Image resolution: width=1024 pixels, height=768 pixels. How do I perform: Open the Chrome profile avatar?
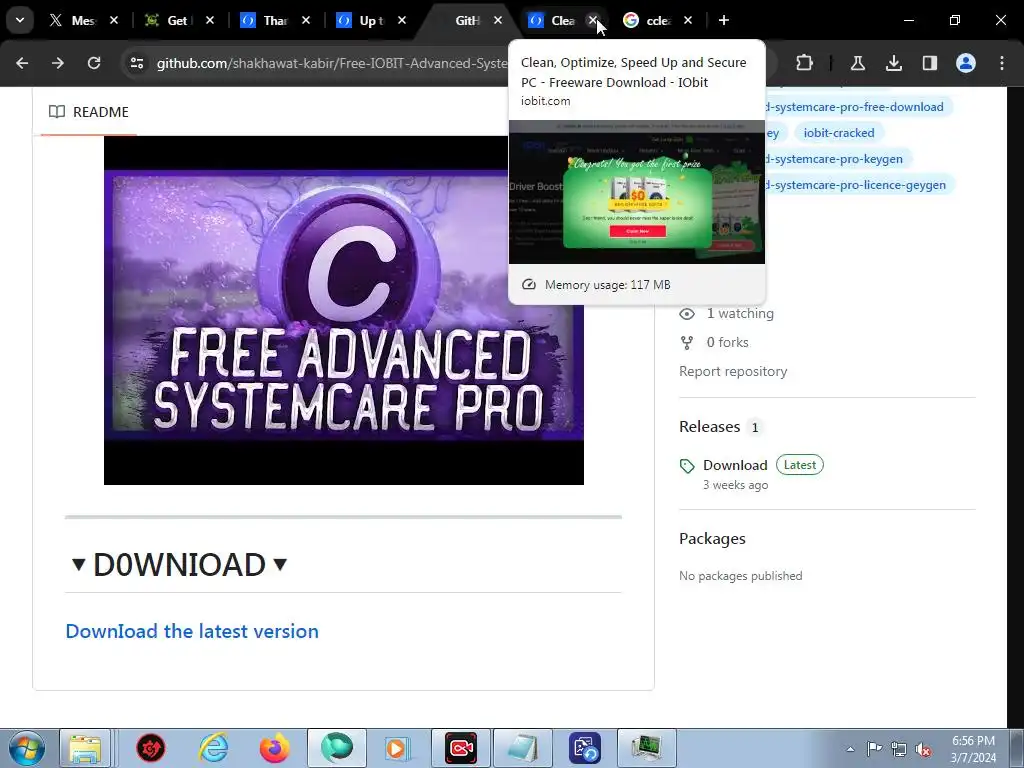(966, 63)
